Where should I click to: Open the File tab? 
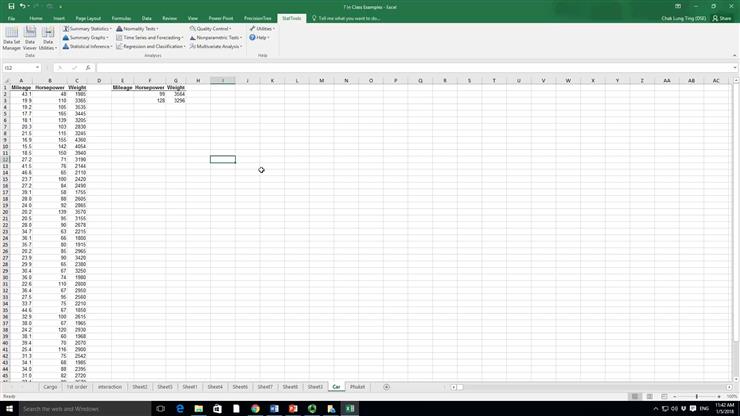tap(11, 18)
